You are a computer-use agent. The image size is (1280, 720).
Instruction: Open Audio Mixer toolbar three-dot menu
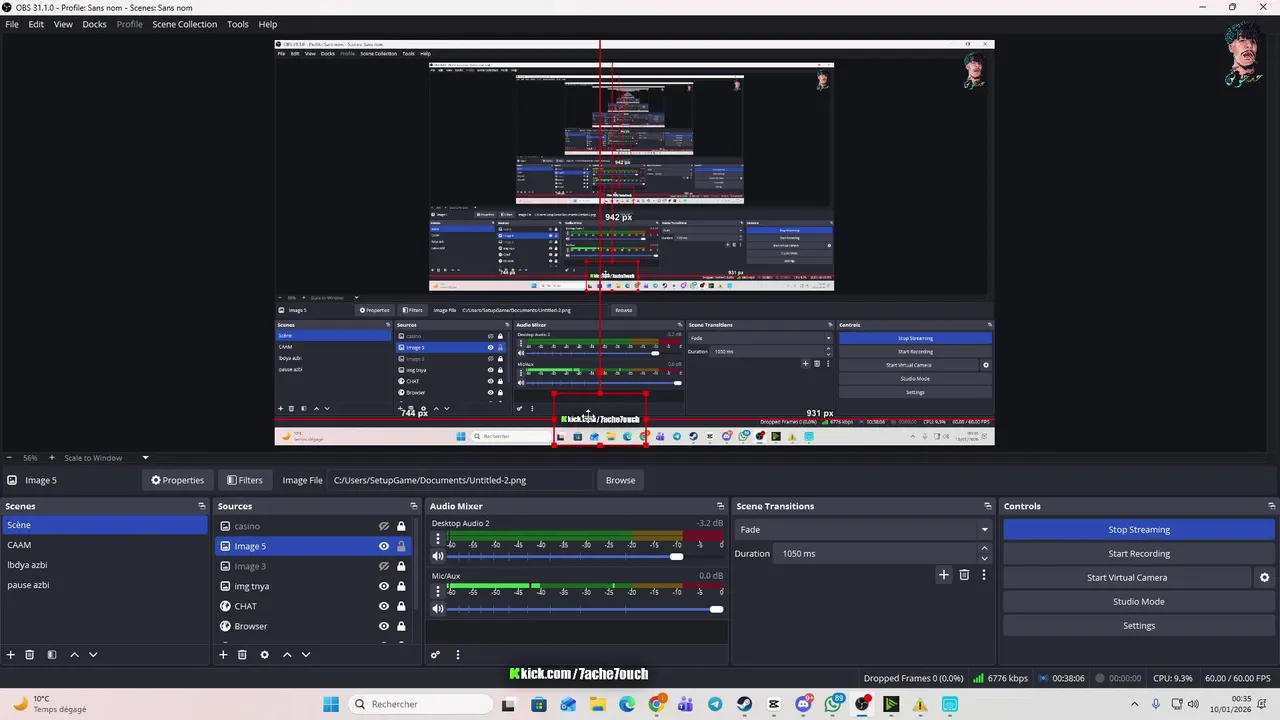tap(458, 655)
